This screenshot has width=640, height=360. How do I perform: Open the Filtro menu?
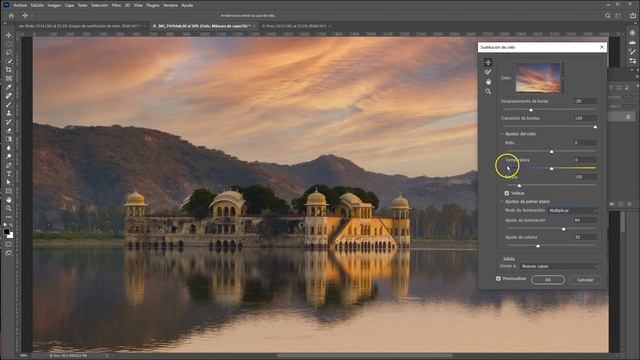(116, 5)
